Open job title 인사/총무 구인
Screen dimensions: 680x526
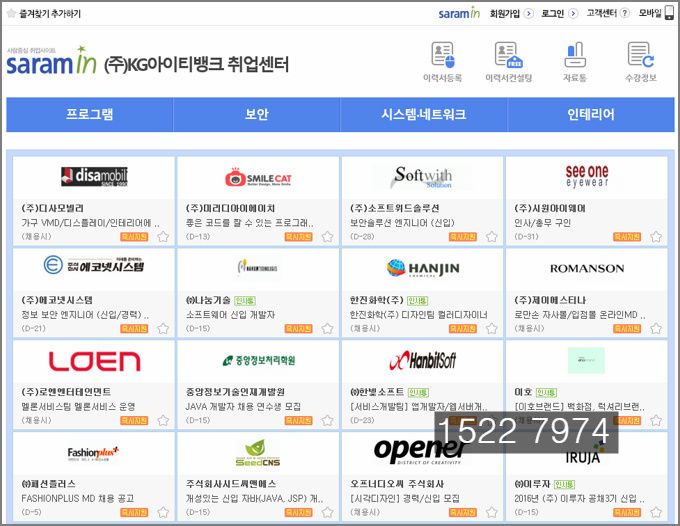pyautogui.click(x=543, y=223)
